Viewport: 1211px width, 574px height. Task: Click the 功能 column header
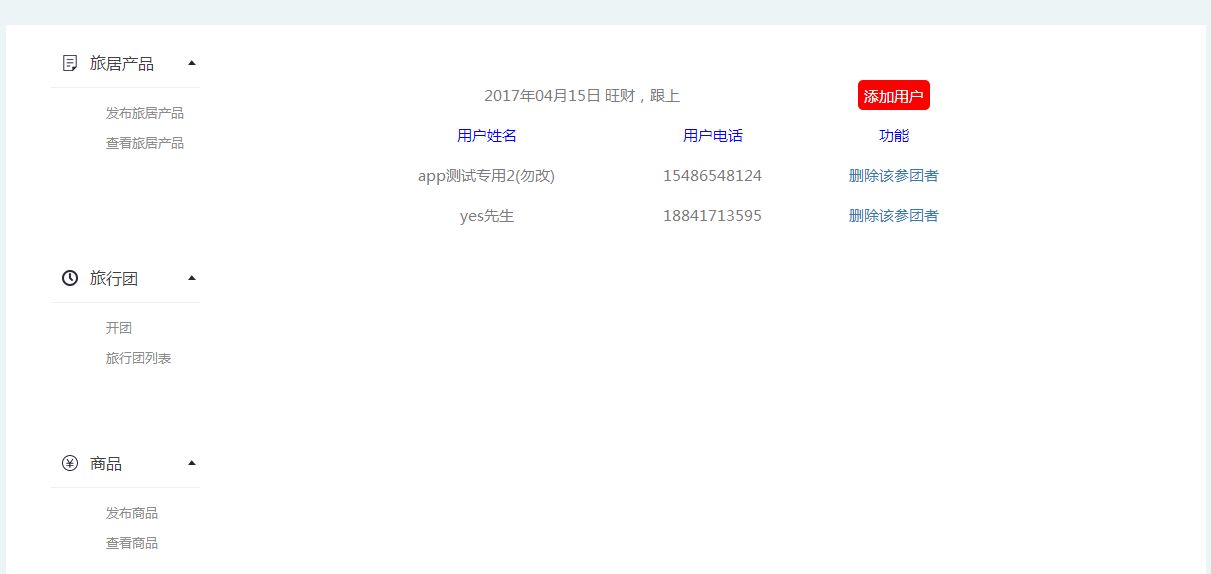pos(893,136)
